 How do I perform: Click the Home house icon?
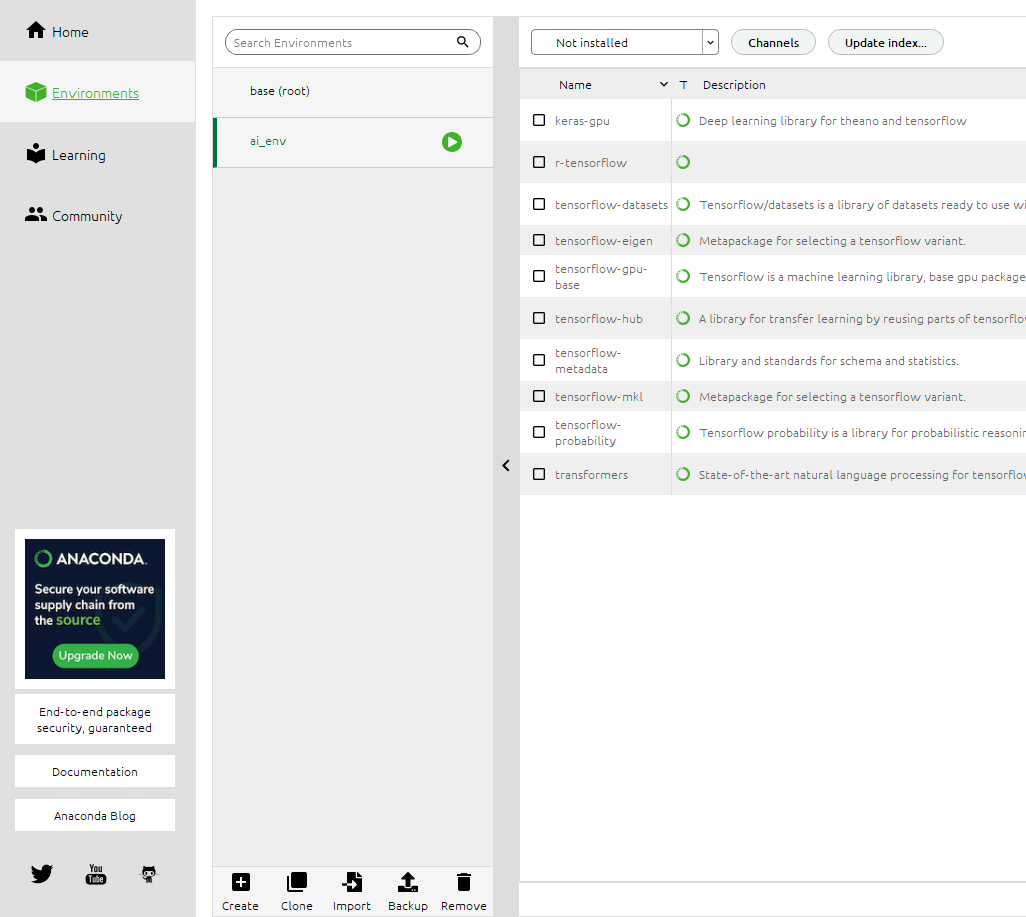pos(35,30)
